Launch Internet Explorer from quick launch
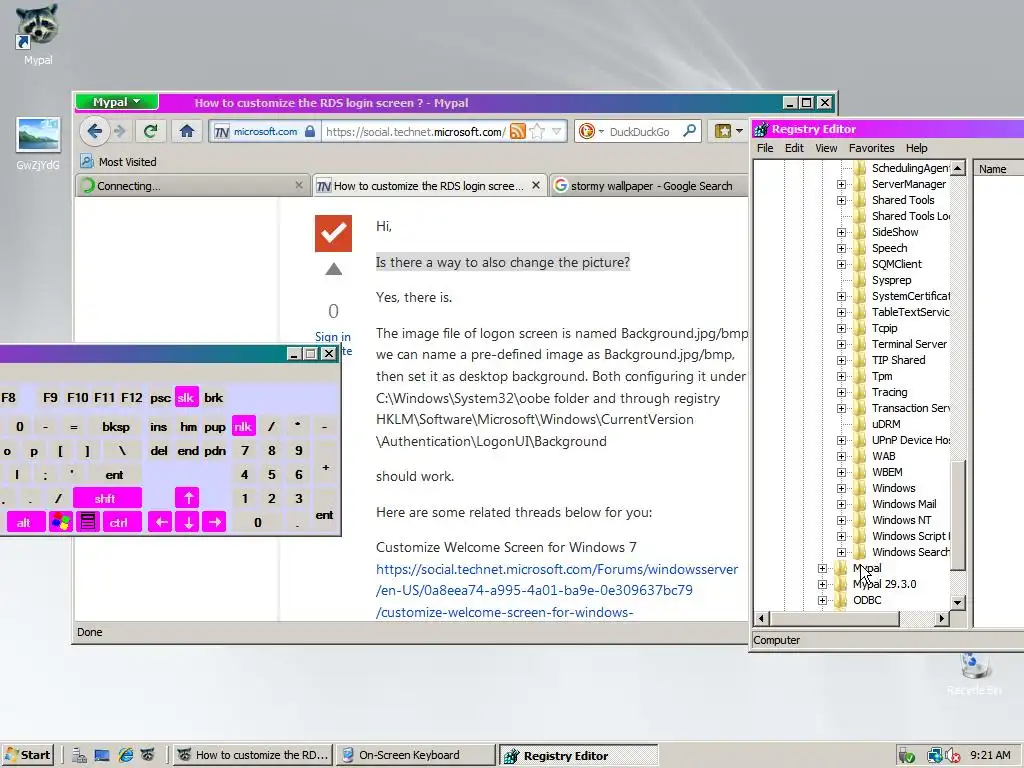The height and width of the screenshot is (768, 1024). 125,755
